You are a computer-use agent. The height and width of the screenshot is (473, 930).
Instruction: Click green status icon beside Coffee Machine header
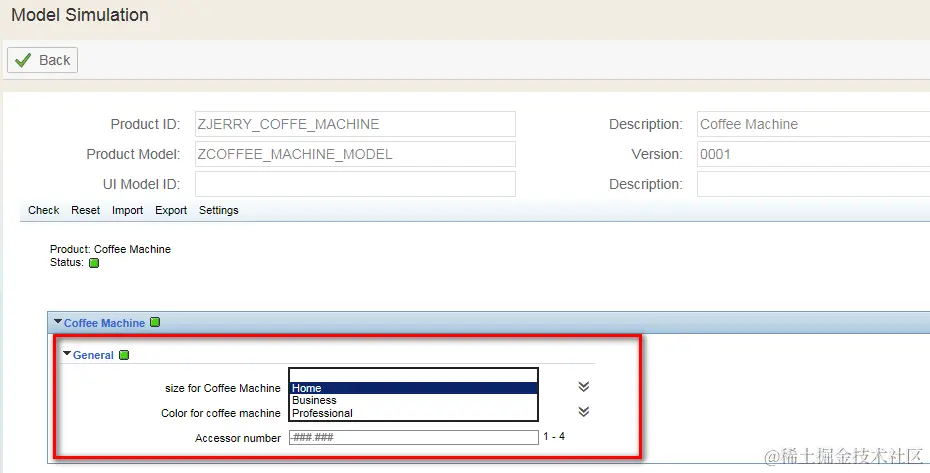(155, 322)
